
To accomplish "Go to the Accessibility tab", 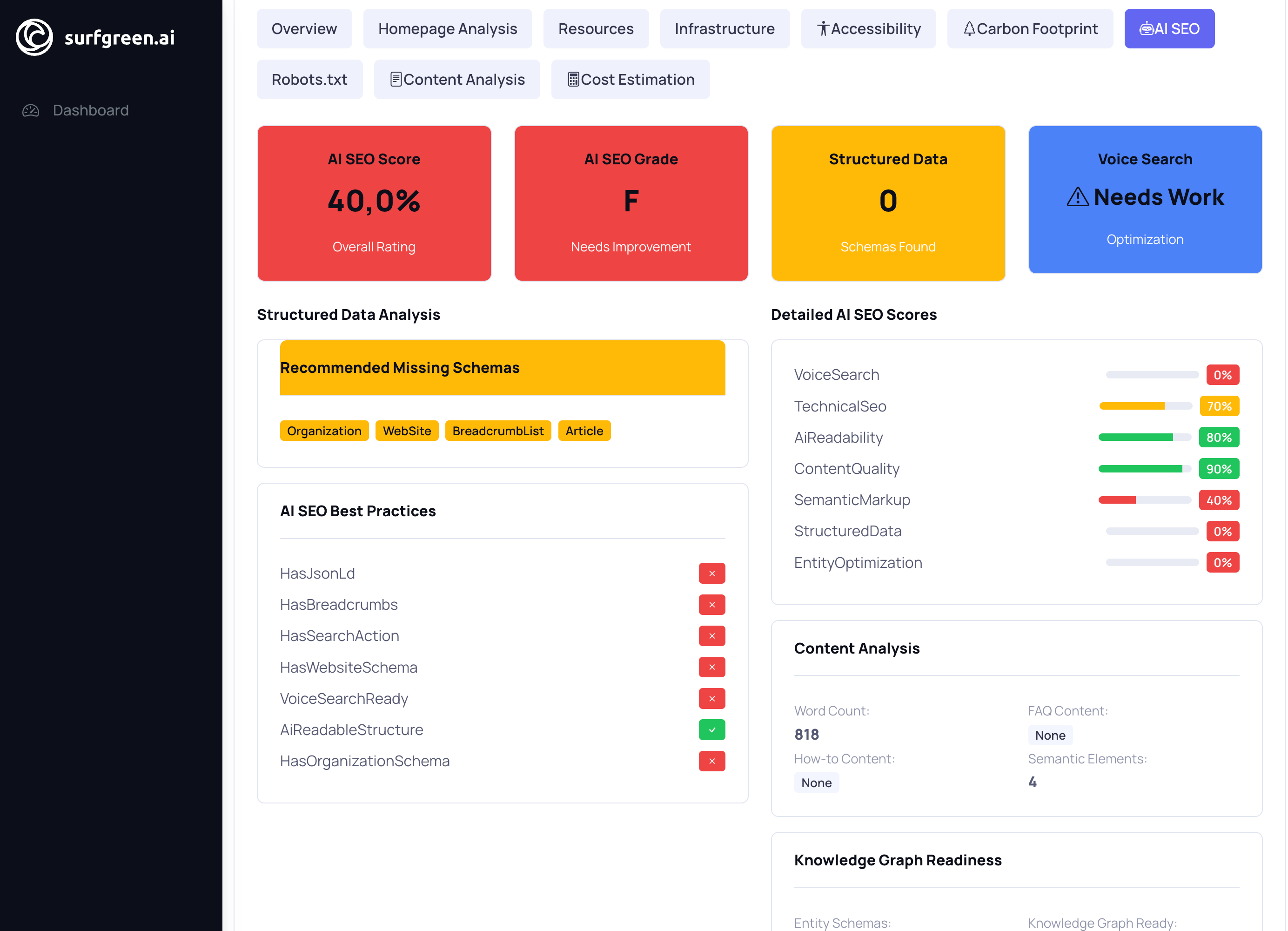I will 868,28.
